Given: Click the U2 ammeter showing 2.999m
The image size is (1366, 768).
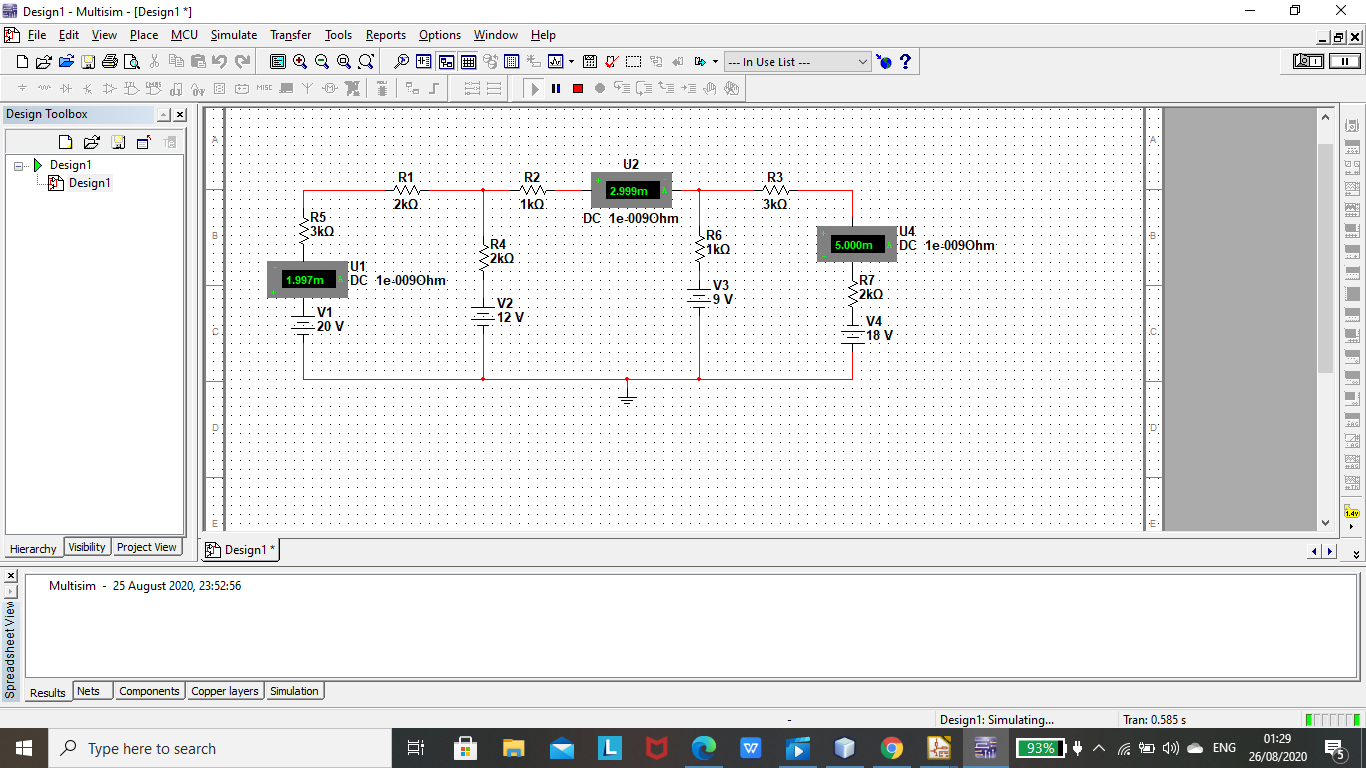Looking at the screenshot, I should point(630,191).
